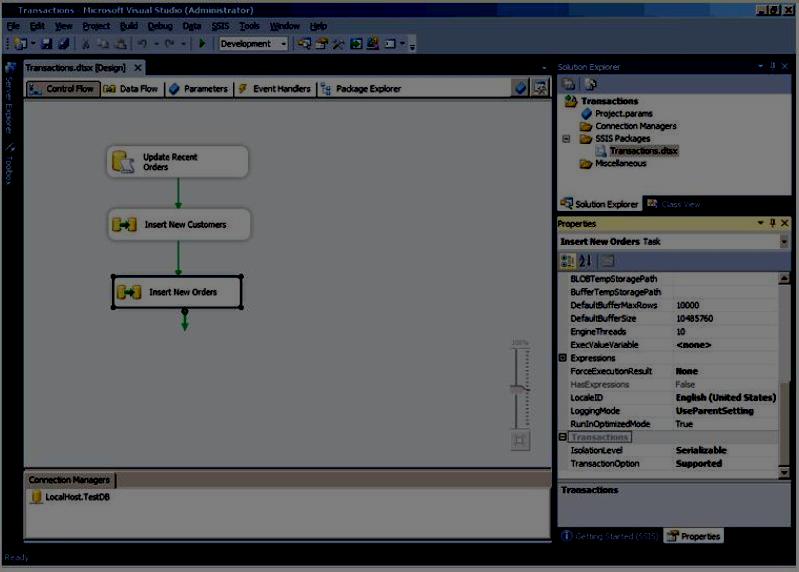Switch to the Parameters tab
The image size is (799, 572).
point(199,89)
